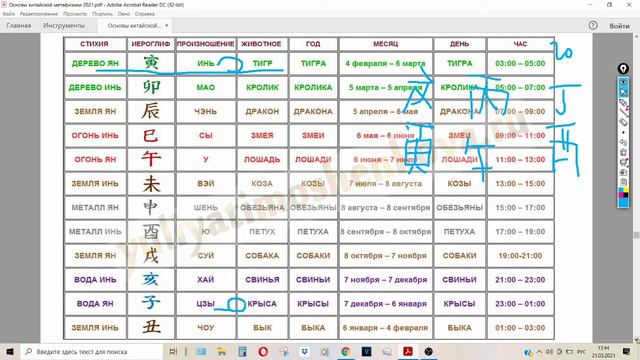Open the Редактирование menu
Image resolution: width=640 pixels, height=360 pixels.
pos(39,14)
